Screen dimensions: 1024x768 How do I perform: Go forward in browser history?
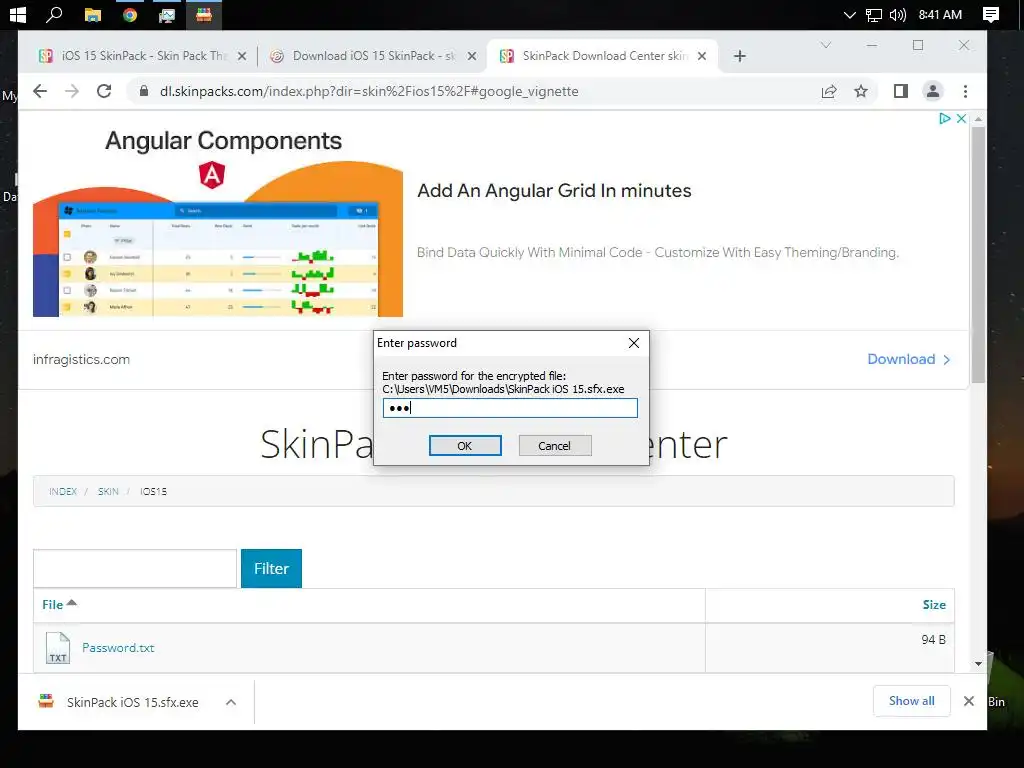(72, 91)
